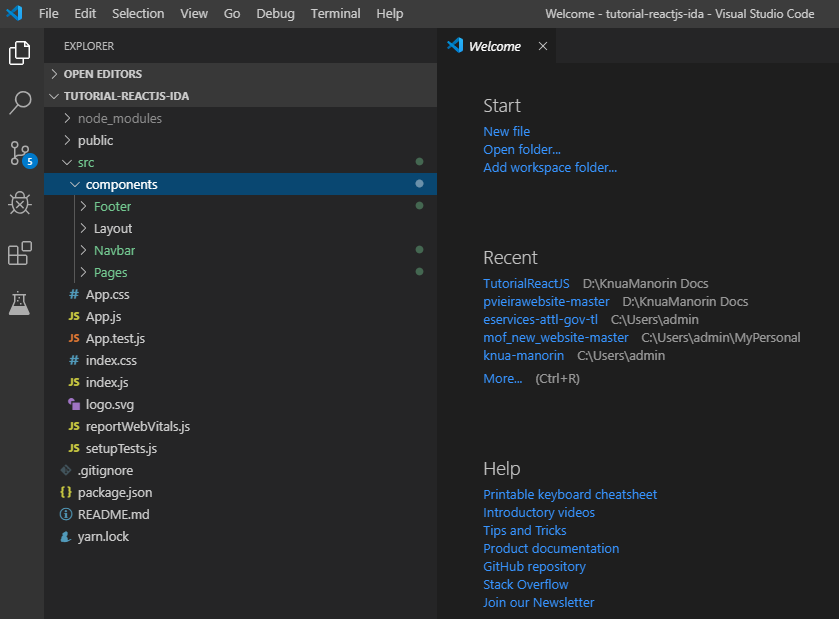The width and height of the screenshot is (839, 619).
Task: Open GitHub repository link
Action: tap(534, 567)
